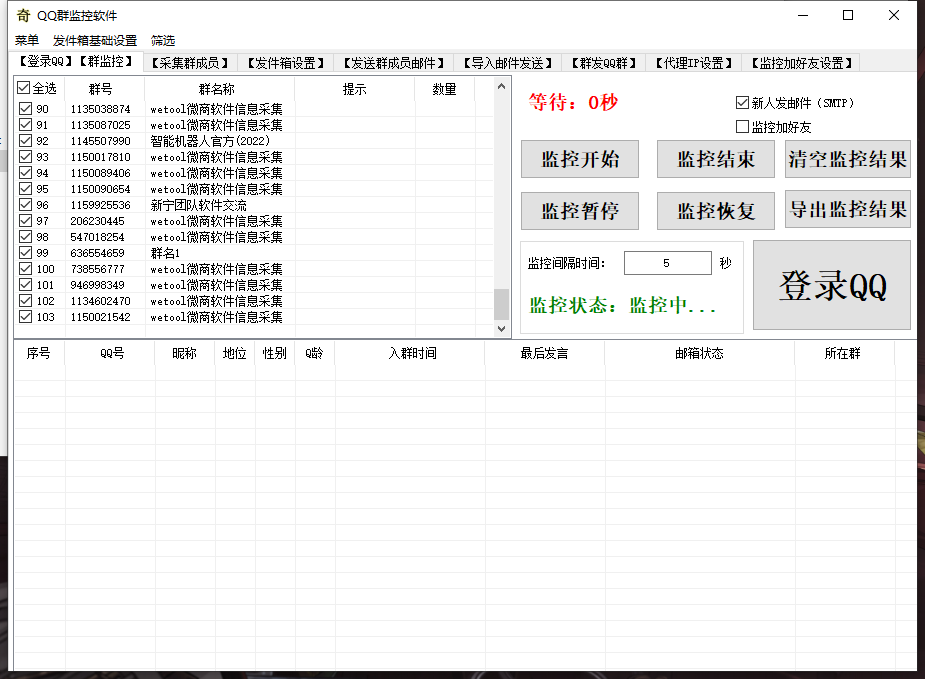Viewport: 925px width, 679px height.
Task: Click Q龄 column header
Action: [314, 353]
